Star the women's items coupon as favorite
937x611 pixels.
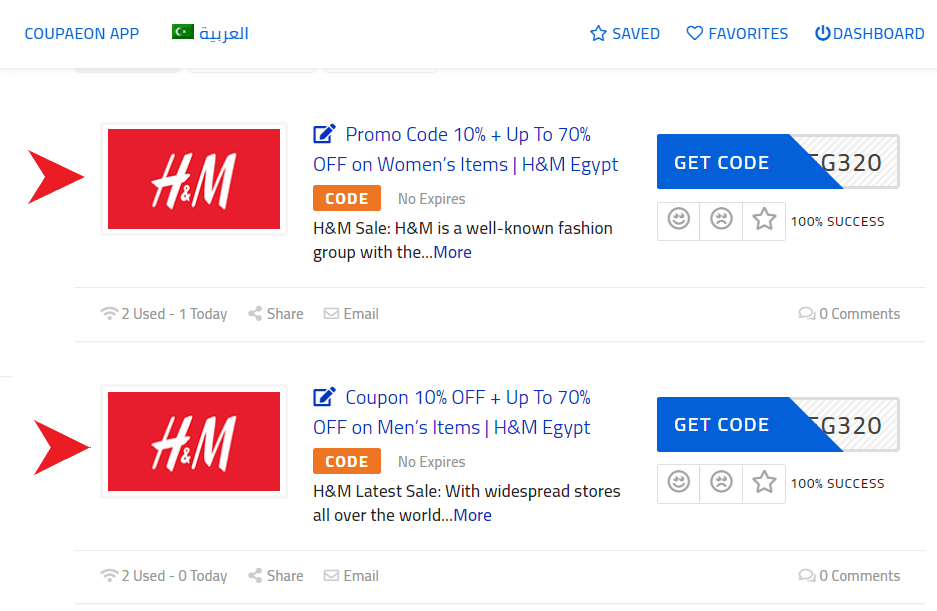coord(763,220)
